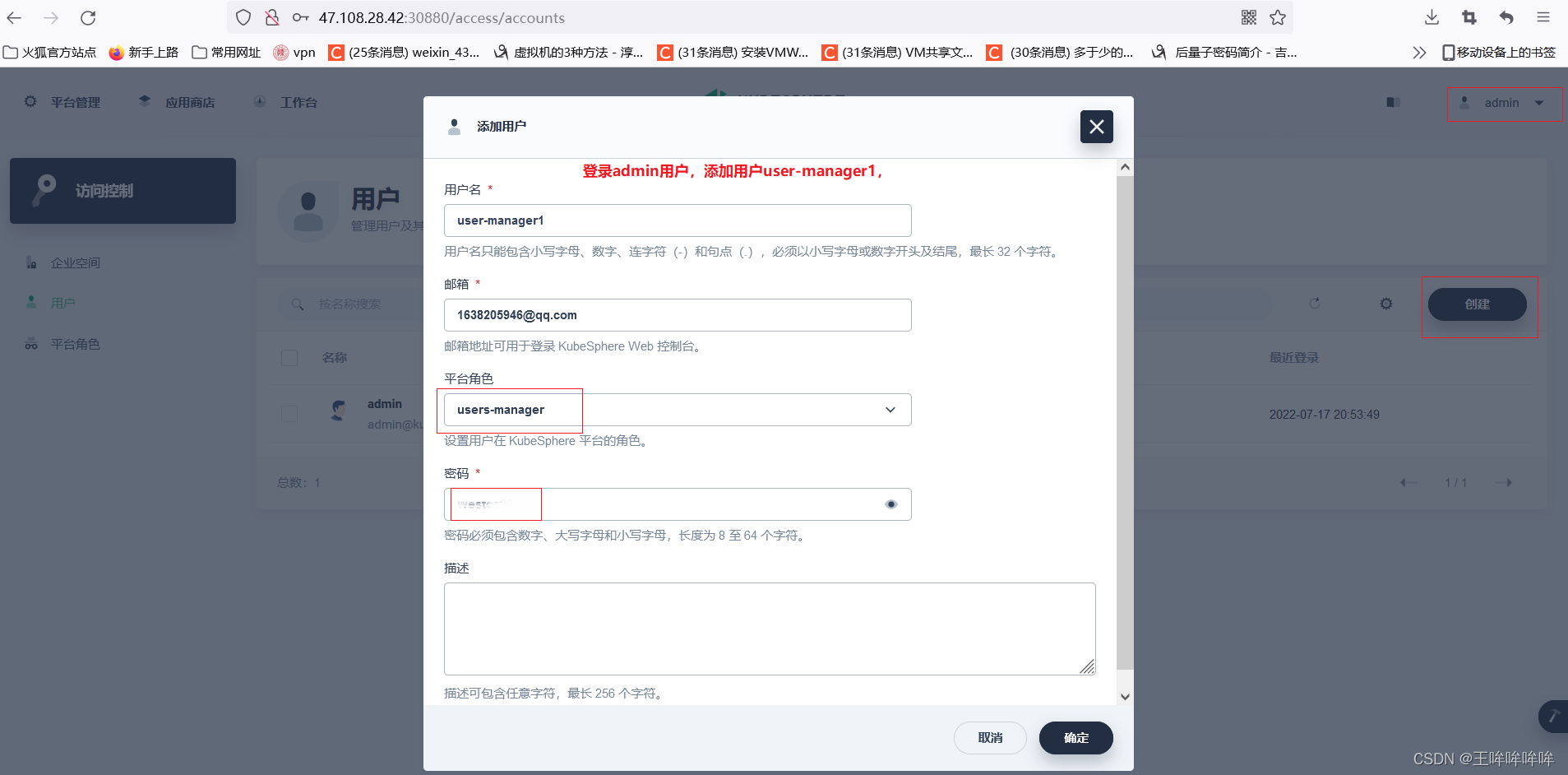Image resolution: width=1568 pixels, height=775 pixels.
Task: Close the 添加用户 dialog
Action: pyautogui.click(x=1096, y=127)
